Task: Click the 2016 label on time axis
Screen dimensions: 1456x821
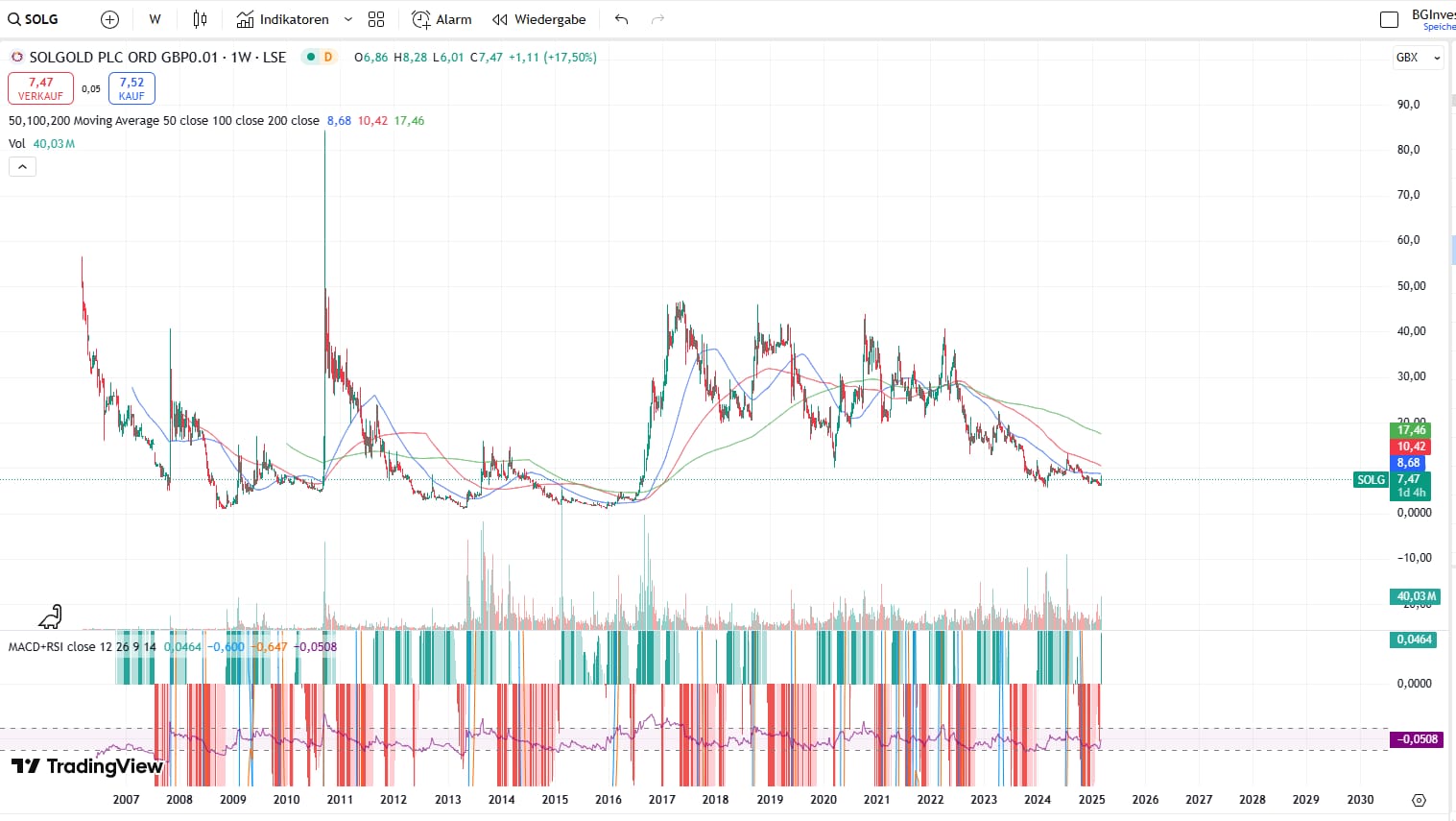Action: (x=609, y=800)
